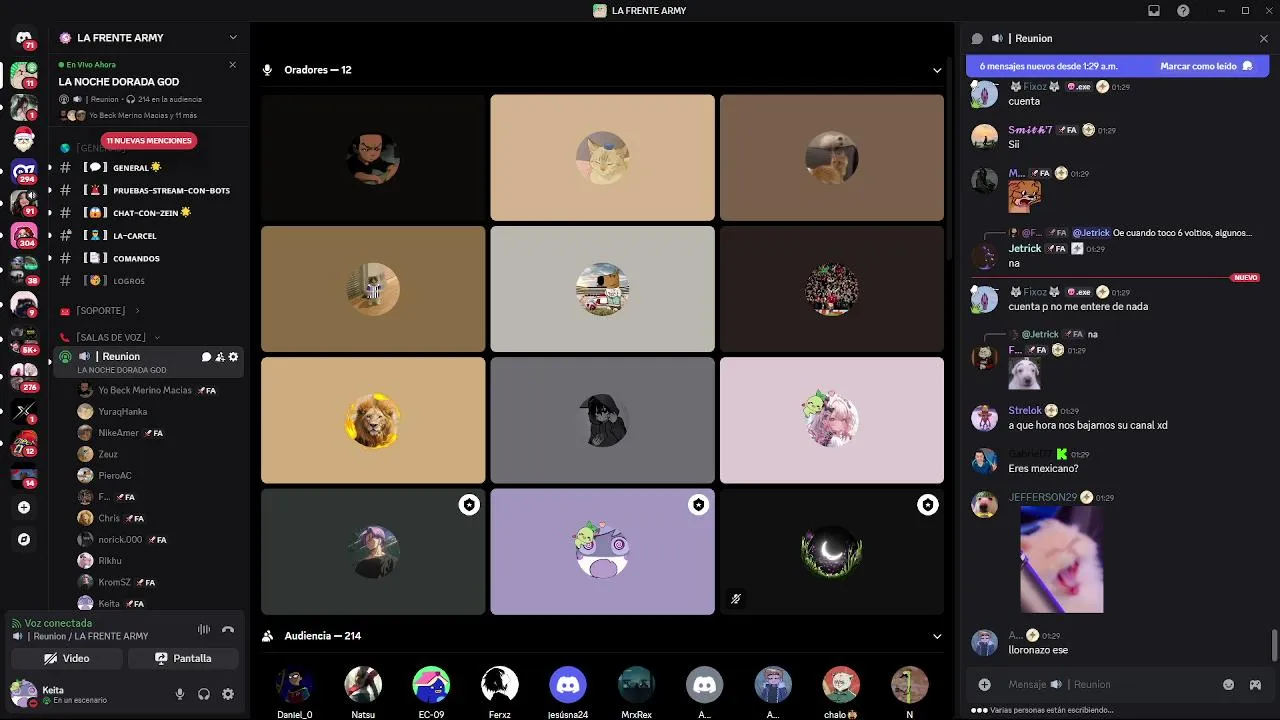Open Discover servers compass icon

point(24,539)
